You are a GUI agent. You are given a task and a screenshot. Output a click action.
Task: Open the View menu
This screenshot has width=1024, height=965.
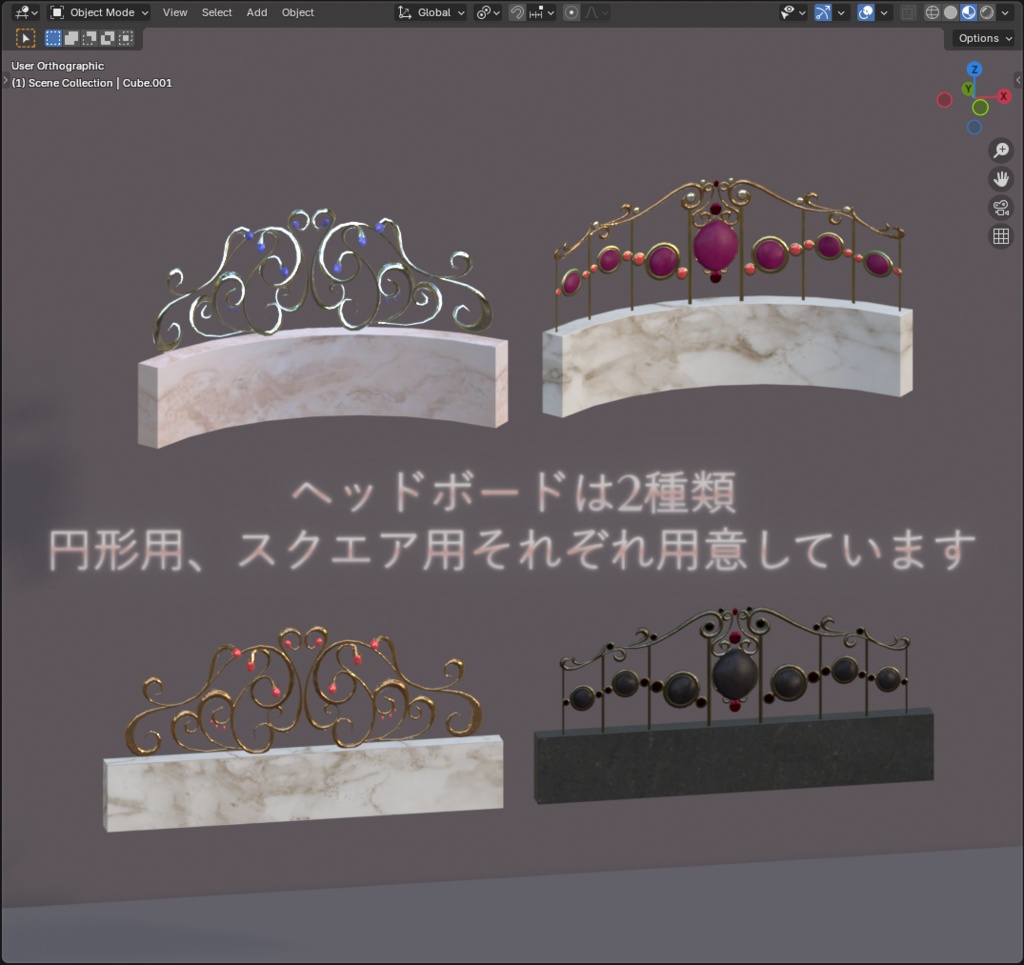[175, 12]
